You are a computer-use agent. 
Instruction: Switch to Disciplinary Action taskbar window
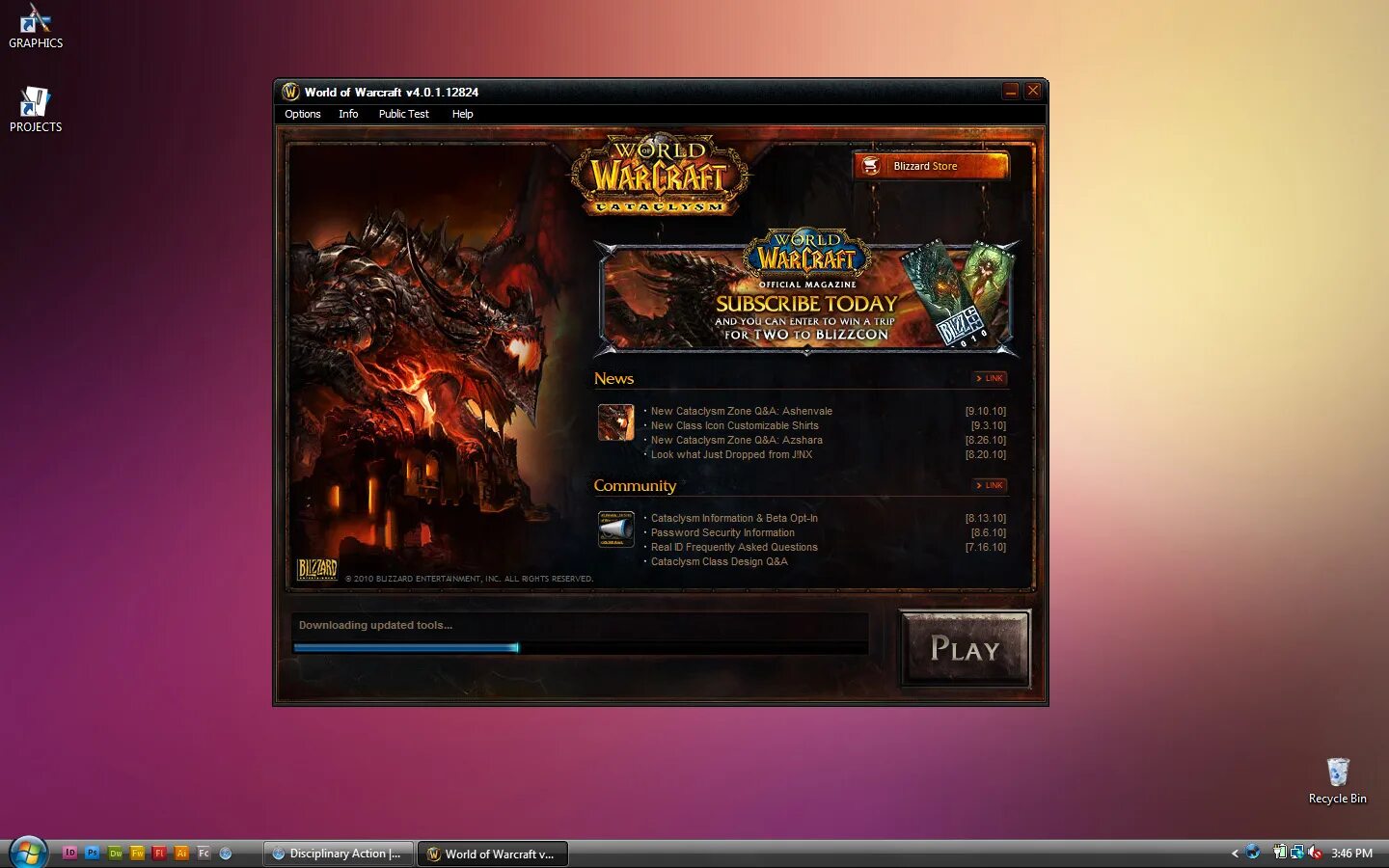339,854
